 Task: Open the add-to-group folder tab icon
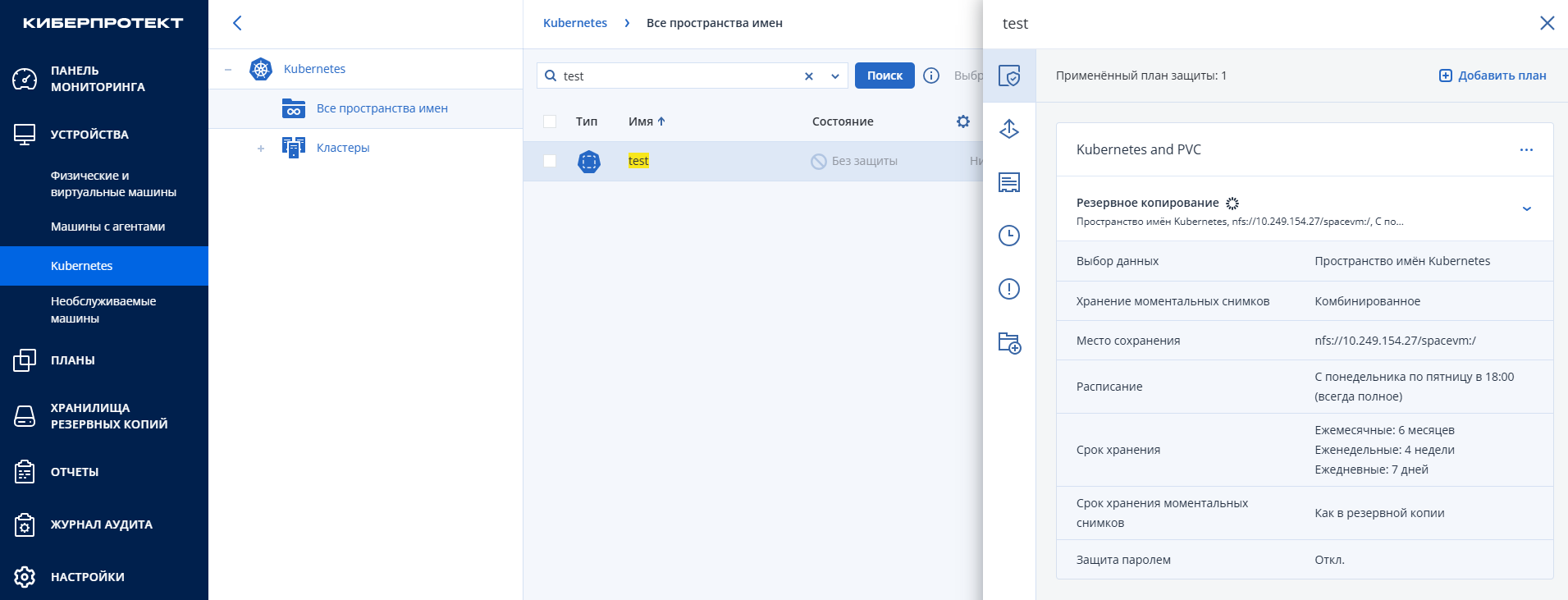point(1009,342)
